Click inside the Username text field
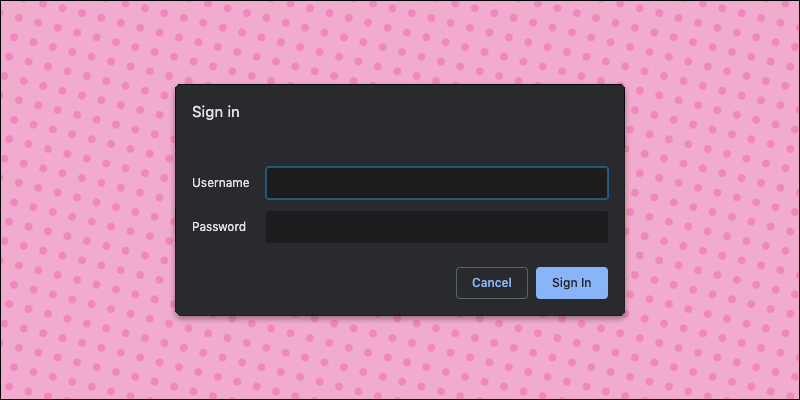This screenshot has width=800, height=400. coord(437,183)
